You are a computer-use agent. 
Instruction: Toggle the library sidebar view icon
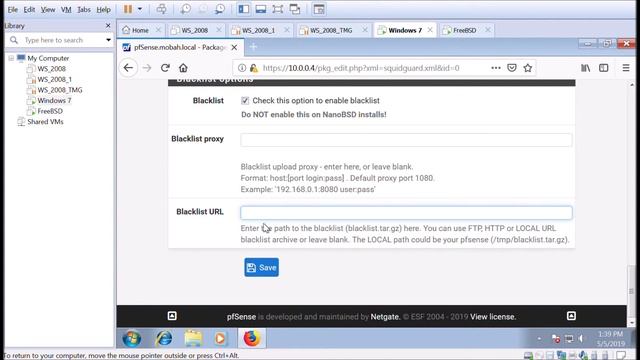[x=244, y=9]
